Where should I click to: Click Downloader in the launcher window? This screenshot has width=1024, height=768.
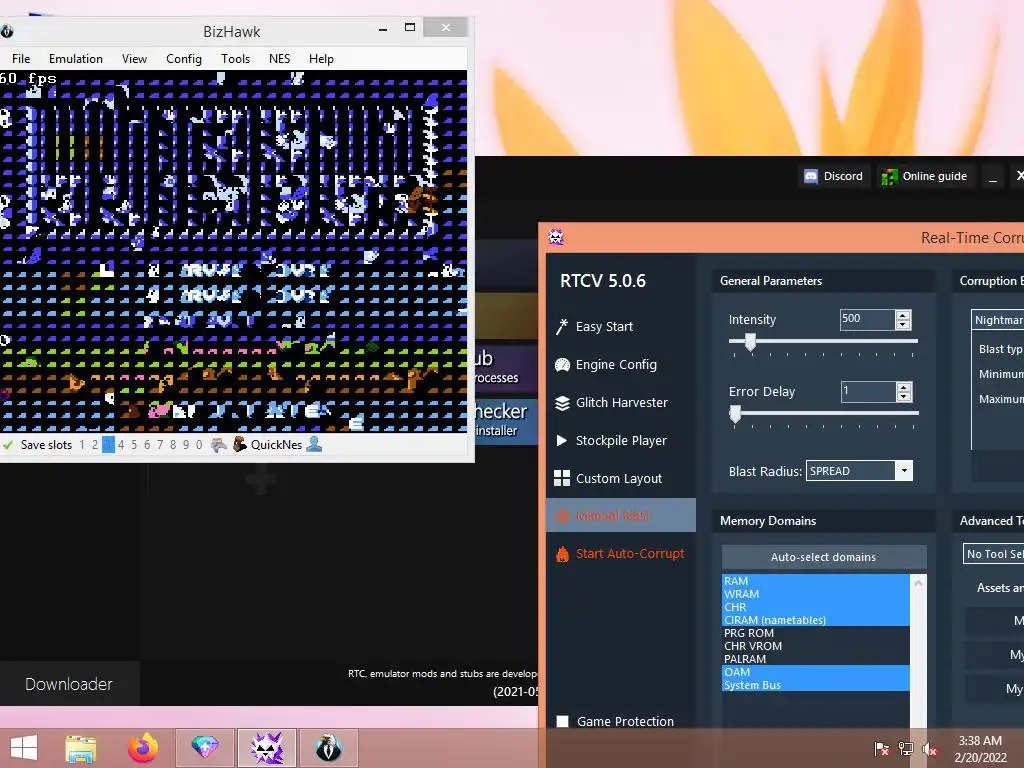click(x=69, y=684)
